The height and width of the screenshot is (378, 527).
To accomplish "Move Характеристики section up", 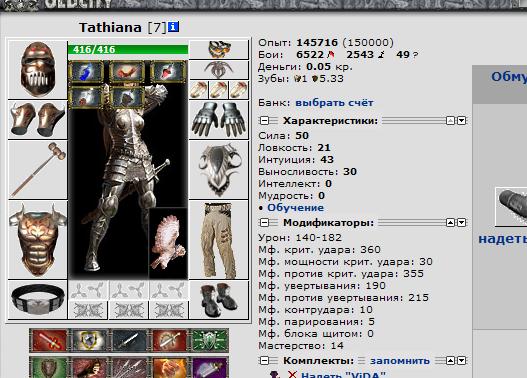I will pos(450,120).
